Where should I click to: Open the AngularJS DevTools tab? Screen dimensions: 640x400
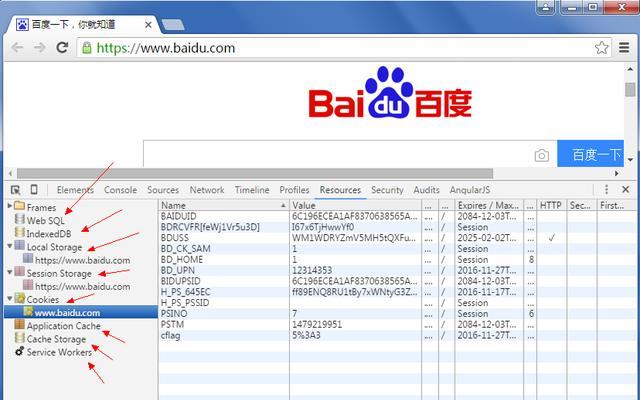[x=470, y=190]
